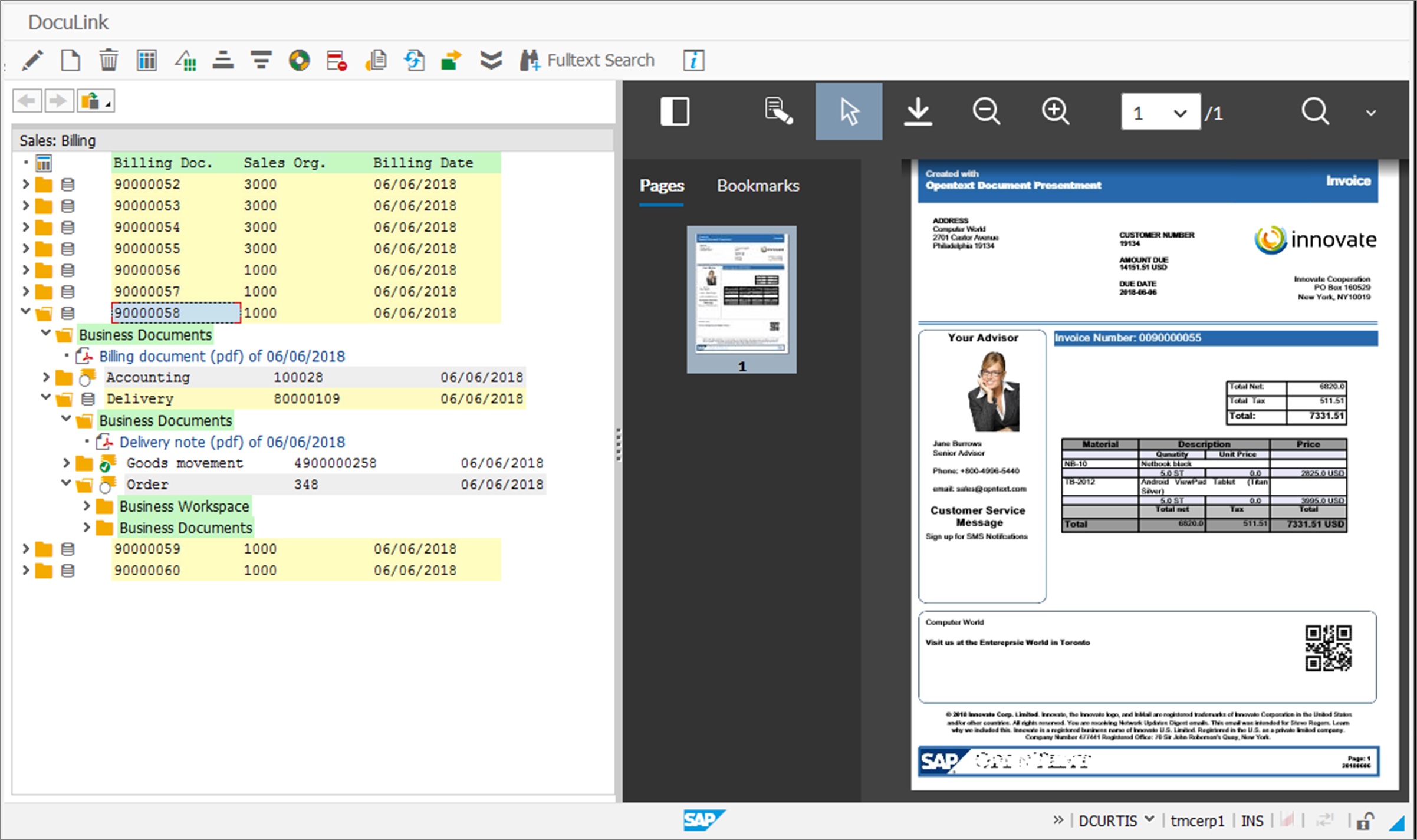
Task: Click the database icon beside 90000052
Action: click(68, 185)
